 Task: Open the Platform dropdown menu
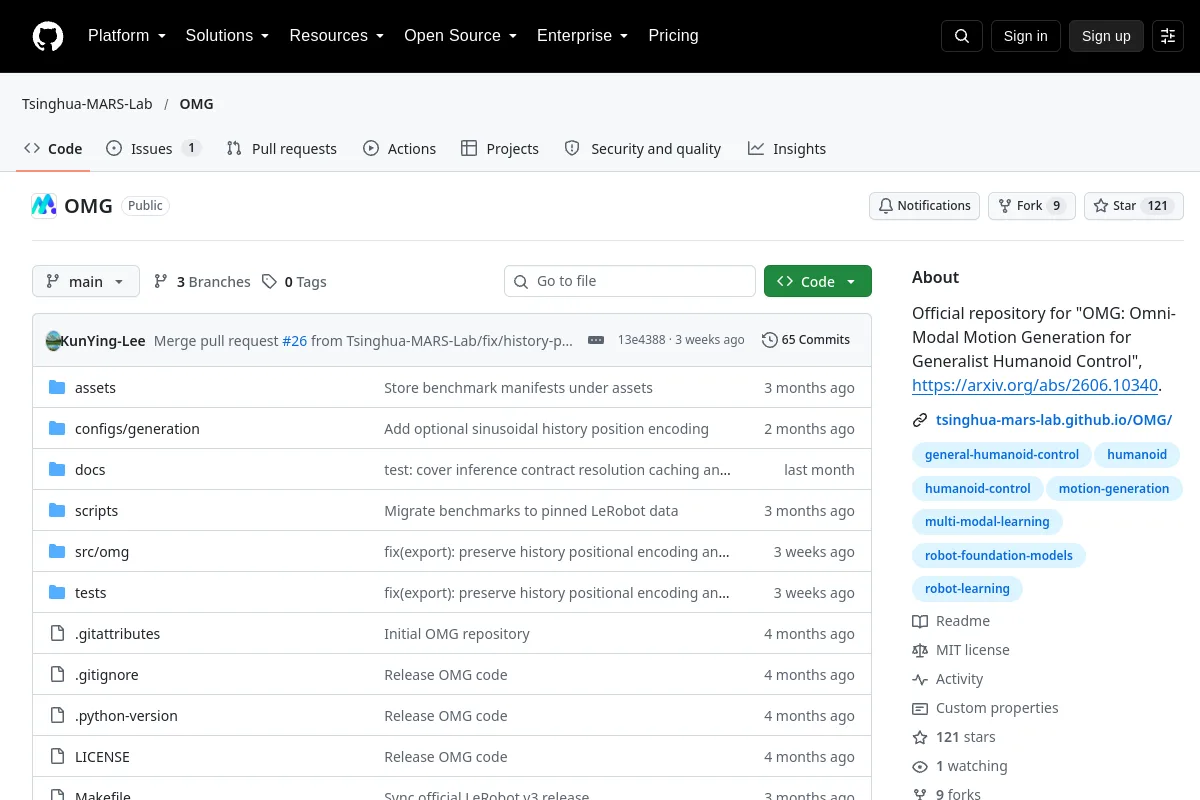(126, 36)
